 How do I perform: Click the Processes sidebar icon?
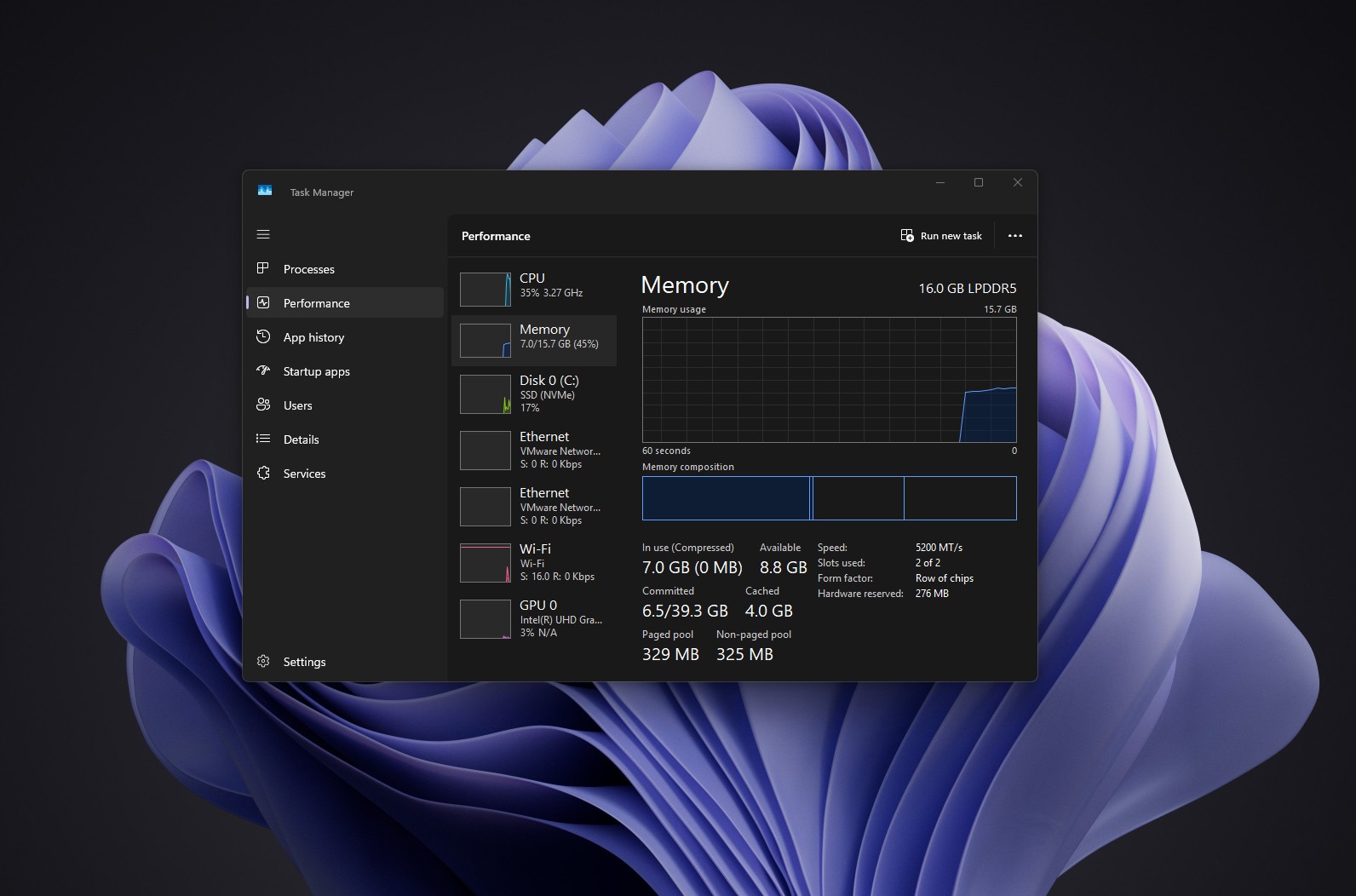(263, 268)
